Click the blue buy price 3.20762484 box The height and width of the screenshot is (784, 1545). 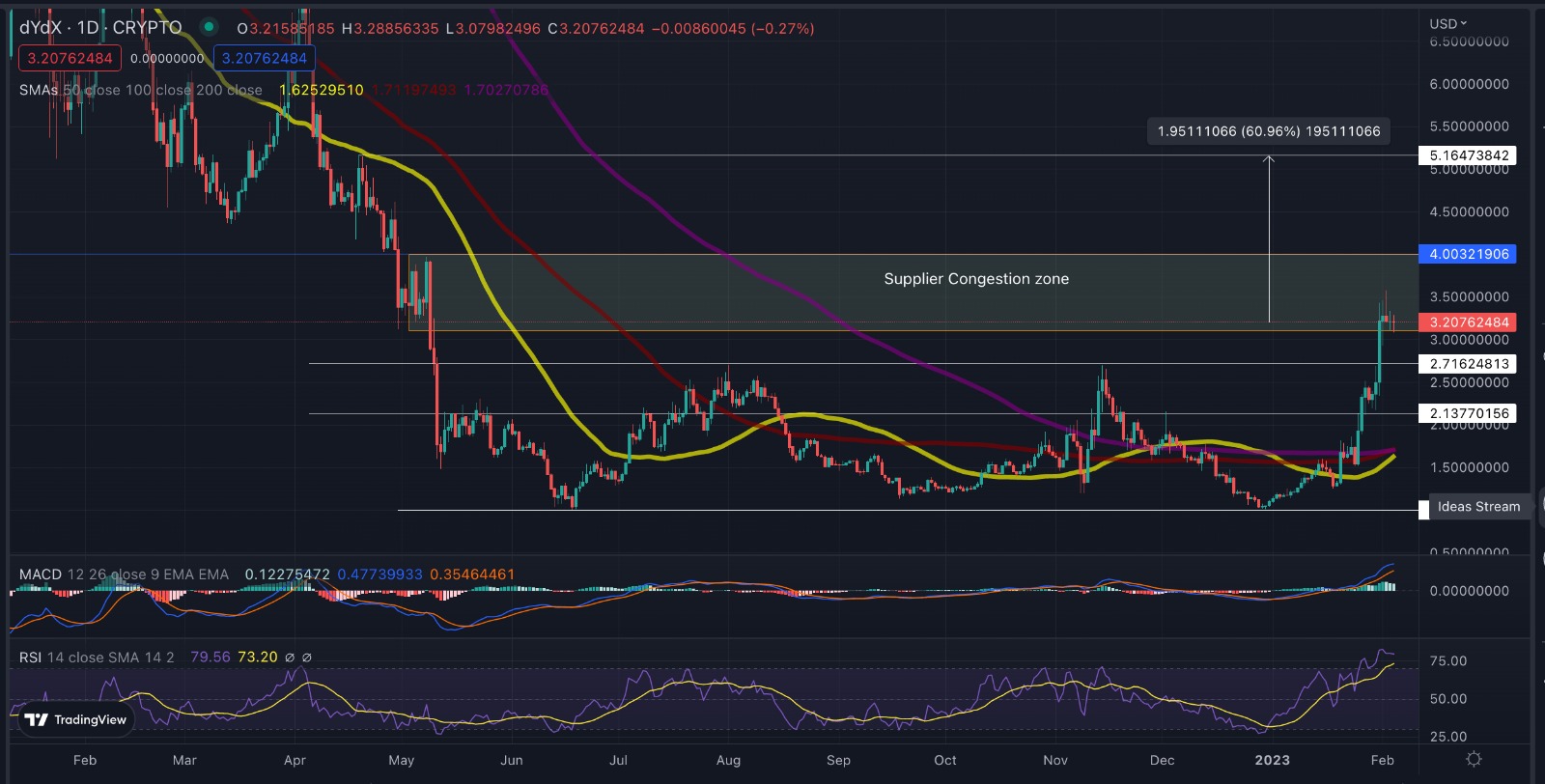[x=264, y=58]
